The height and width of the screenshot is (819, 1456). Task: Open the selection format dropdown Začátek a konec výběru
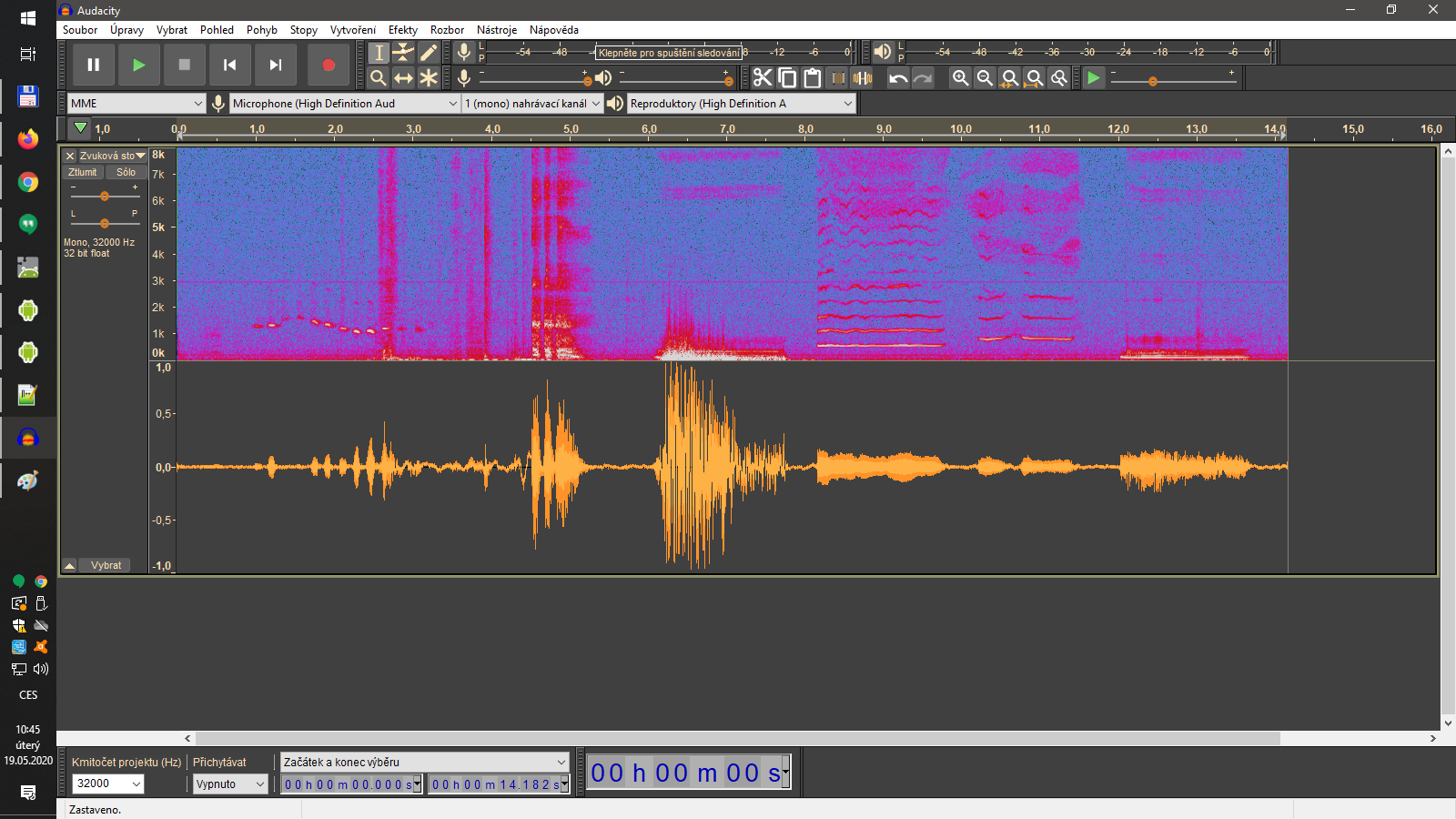pyautogui.click(x=424, y=762)
